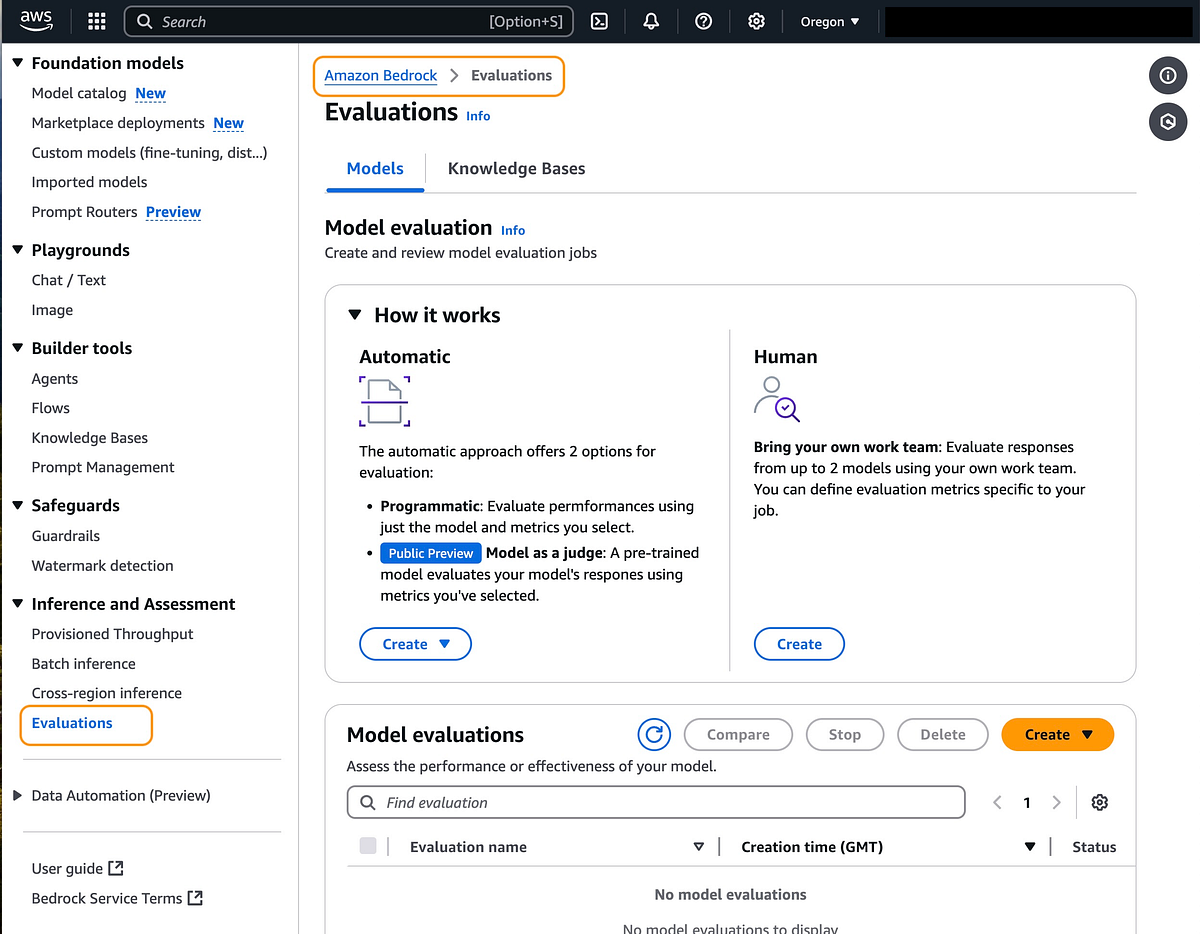
Task: Open the Amazon Bedrock breadcrumb link
Action: point(380,75)
